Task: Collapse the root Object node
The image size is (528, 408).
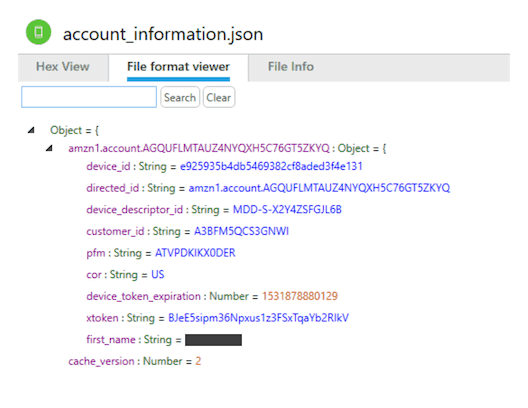Action: (31, 130)
